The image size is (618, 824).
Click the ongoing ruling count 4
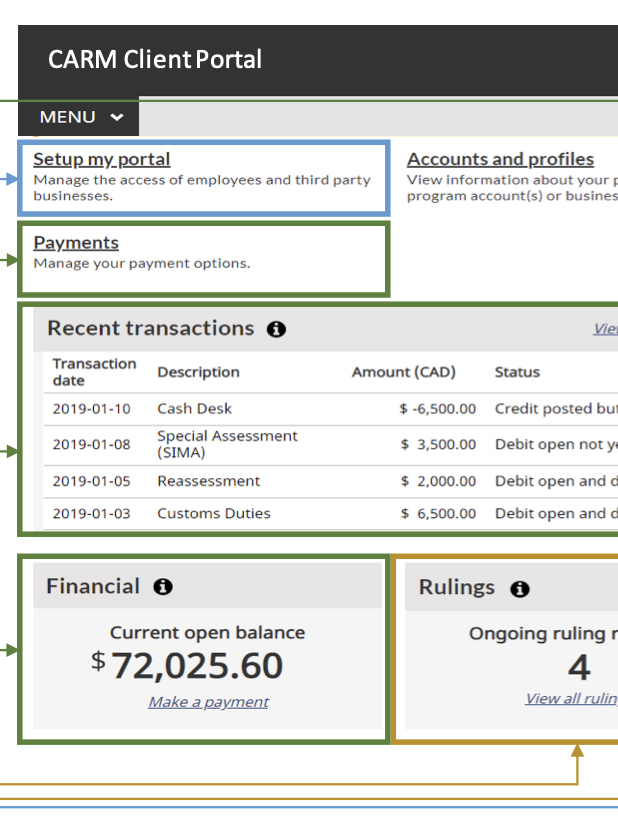point(579,667)
